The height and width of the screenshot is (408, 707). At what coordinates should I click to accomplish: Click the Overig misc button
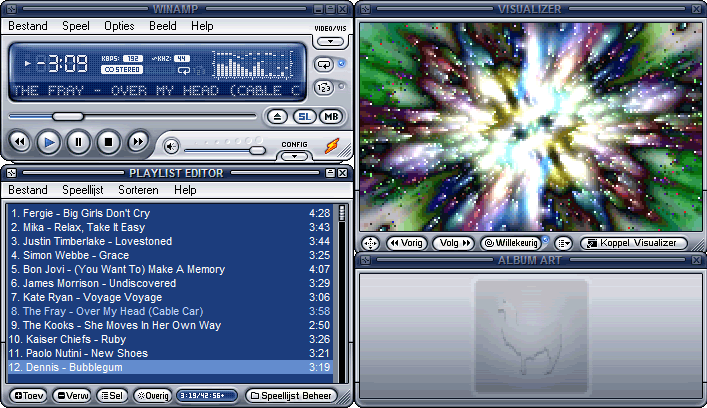click(x=153, y=396)
